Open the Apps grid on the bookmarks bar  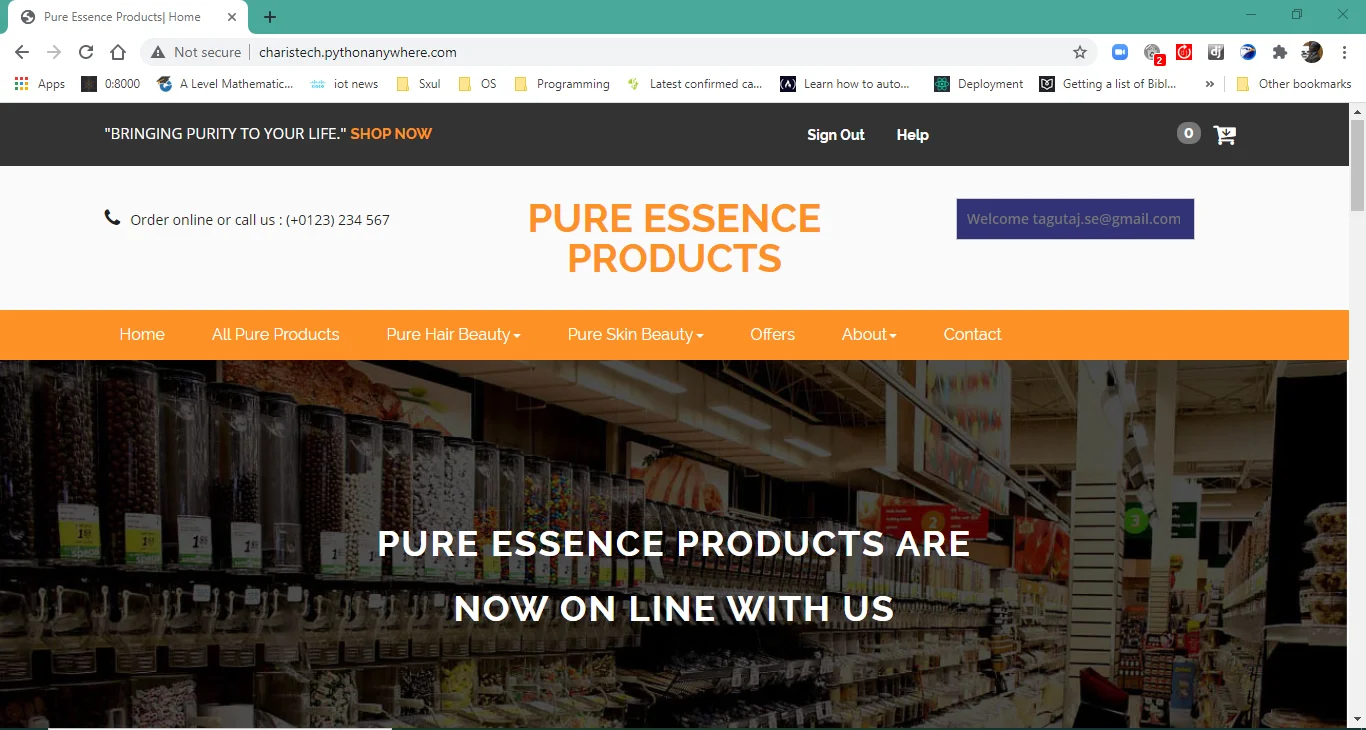(x=21, y=84)
